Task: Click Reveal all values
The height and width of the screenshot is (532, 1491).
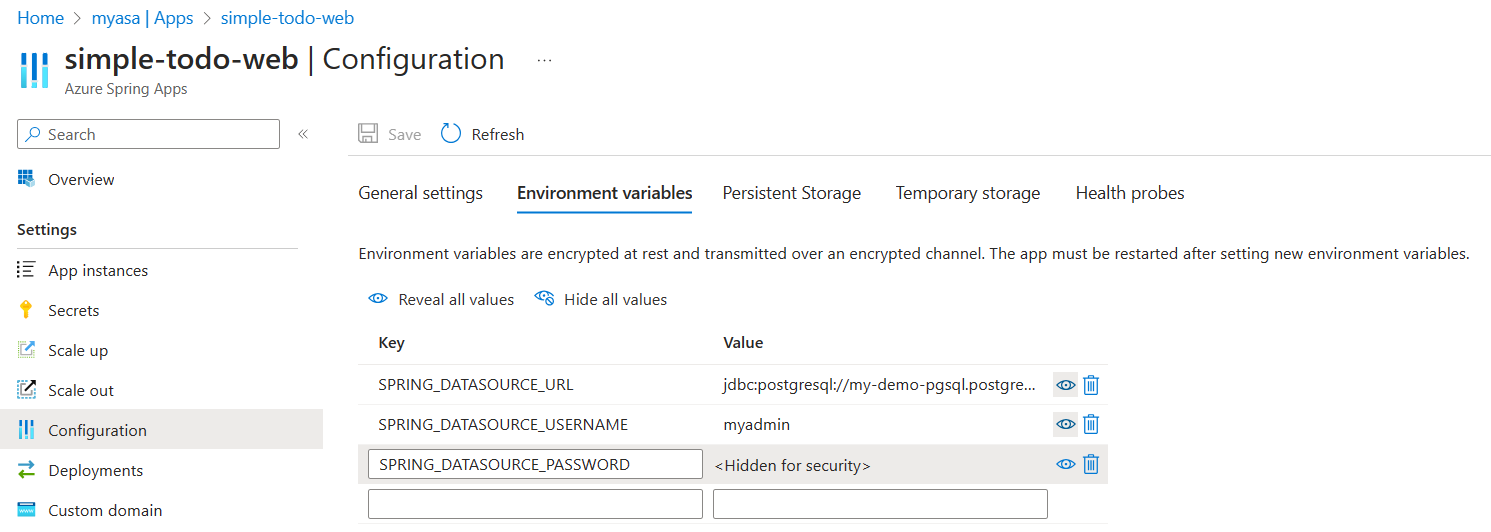Action: [441, 299]
